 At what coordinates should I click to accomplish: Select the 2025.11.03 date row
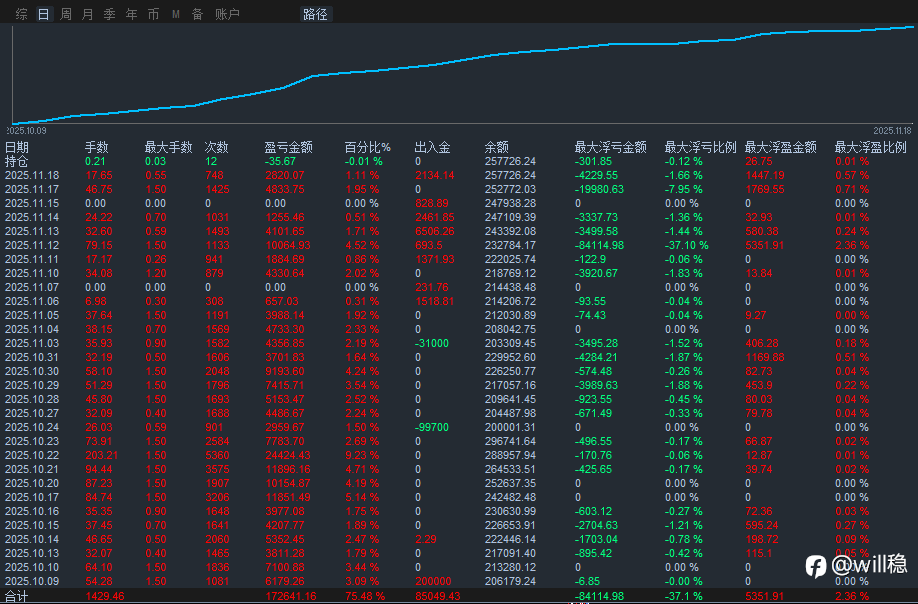tap(459, 344)
